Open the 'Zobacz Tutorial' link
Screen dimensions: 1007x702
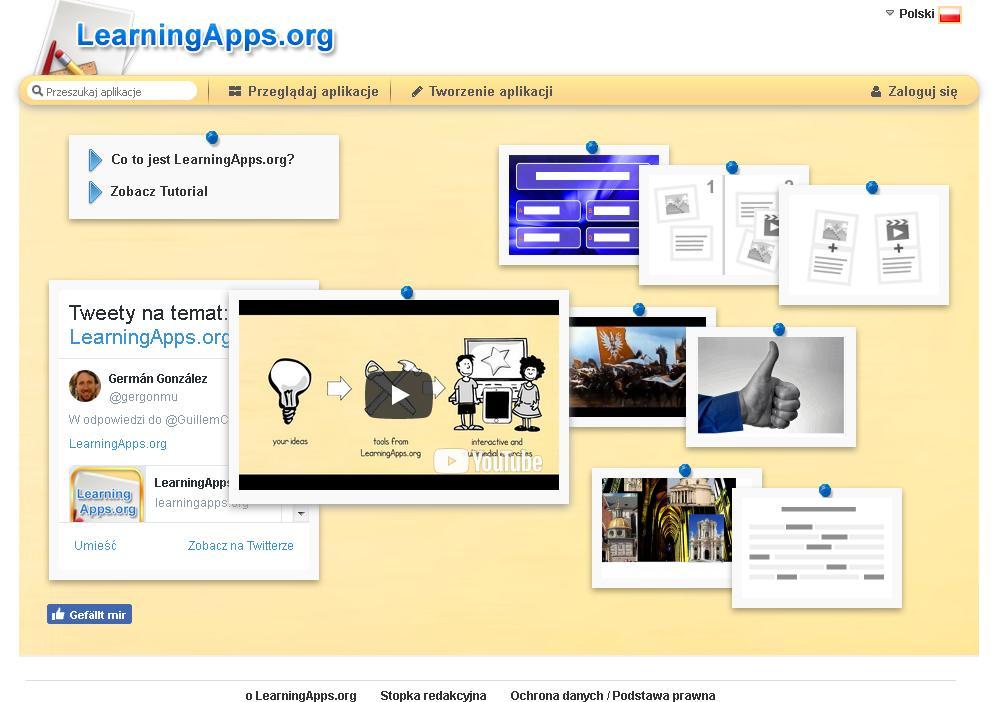point(159,191)
